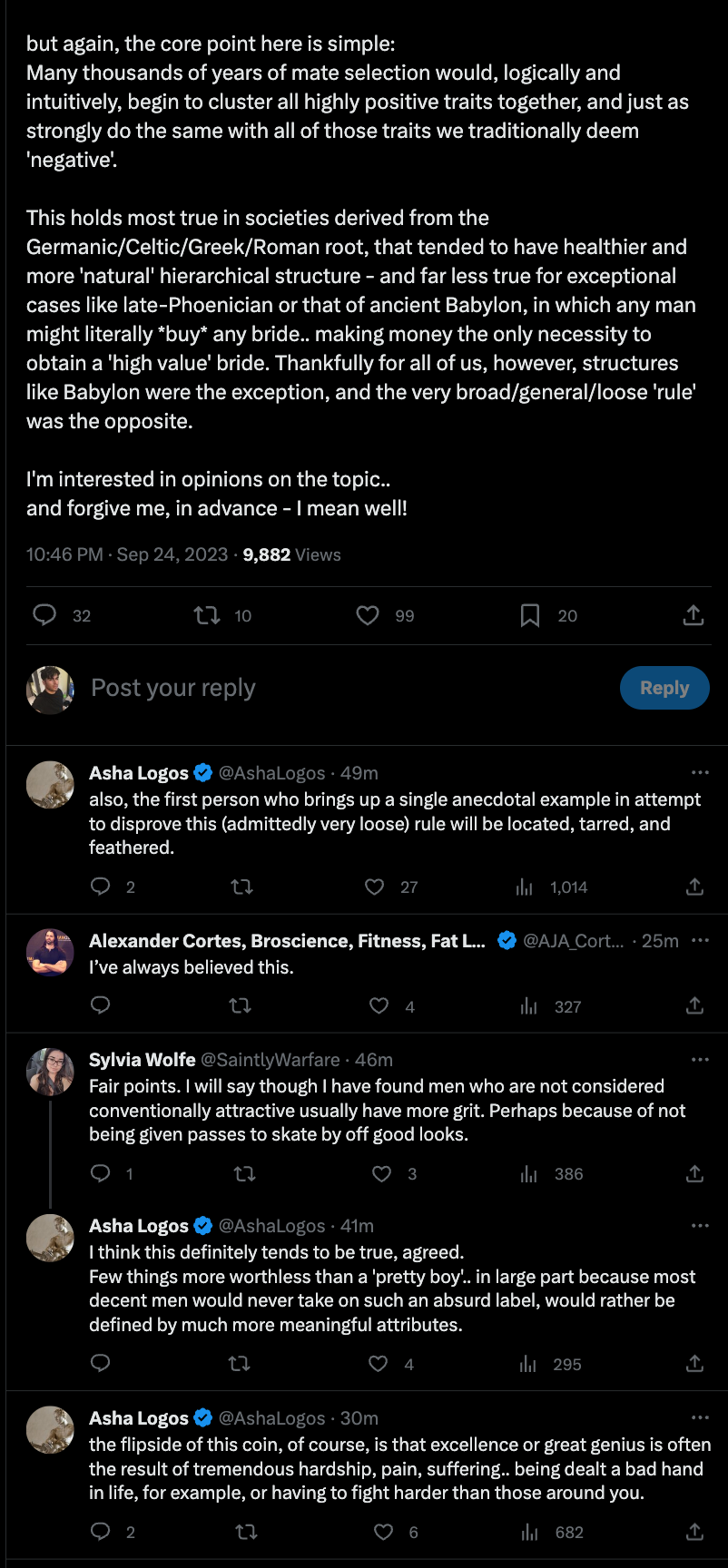
Task: Open more options on Sylvia Wolfe's reply
Action: point(700,1059)
